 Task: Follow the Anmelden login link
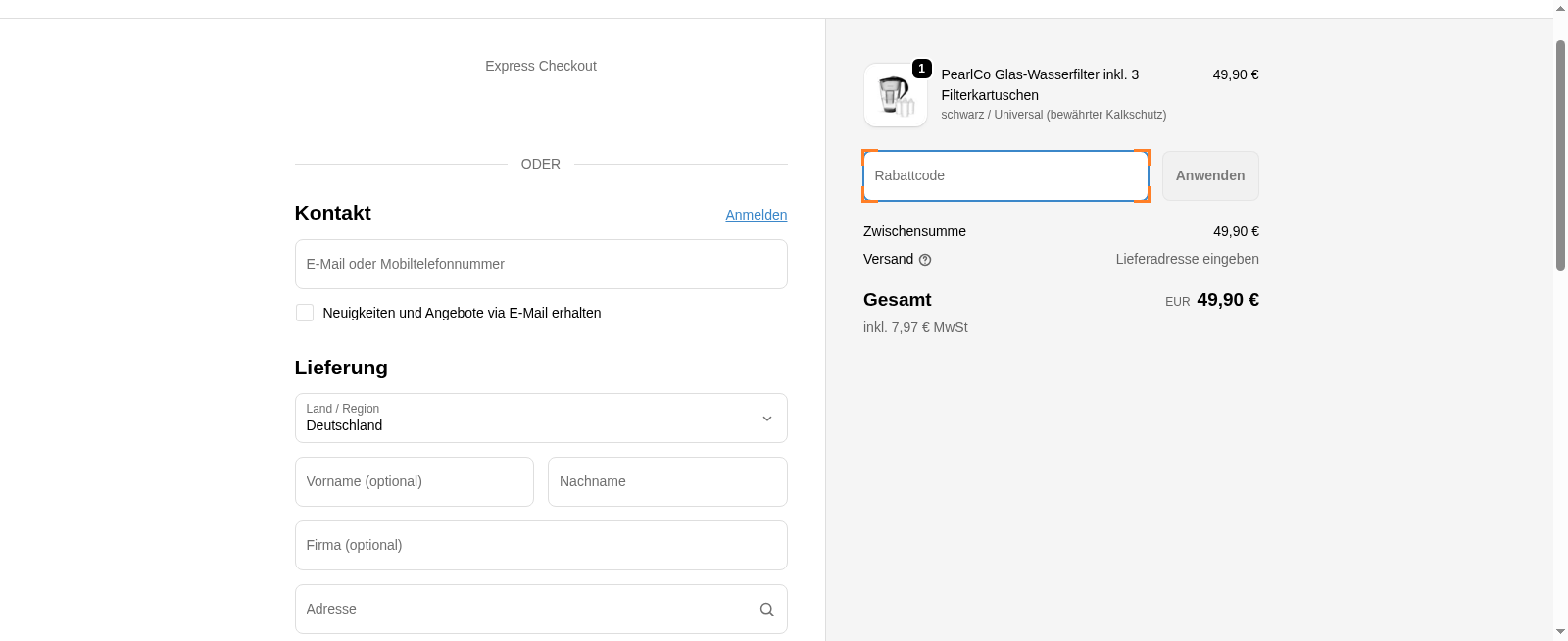click(756, 215)
